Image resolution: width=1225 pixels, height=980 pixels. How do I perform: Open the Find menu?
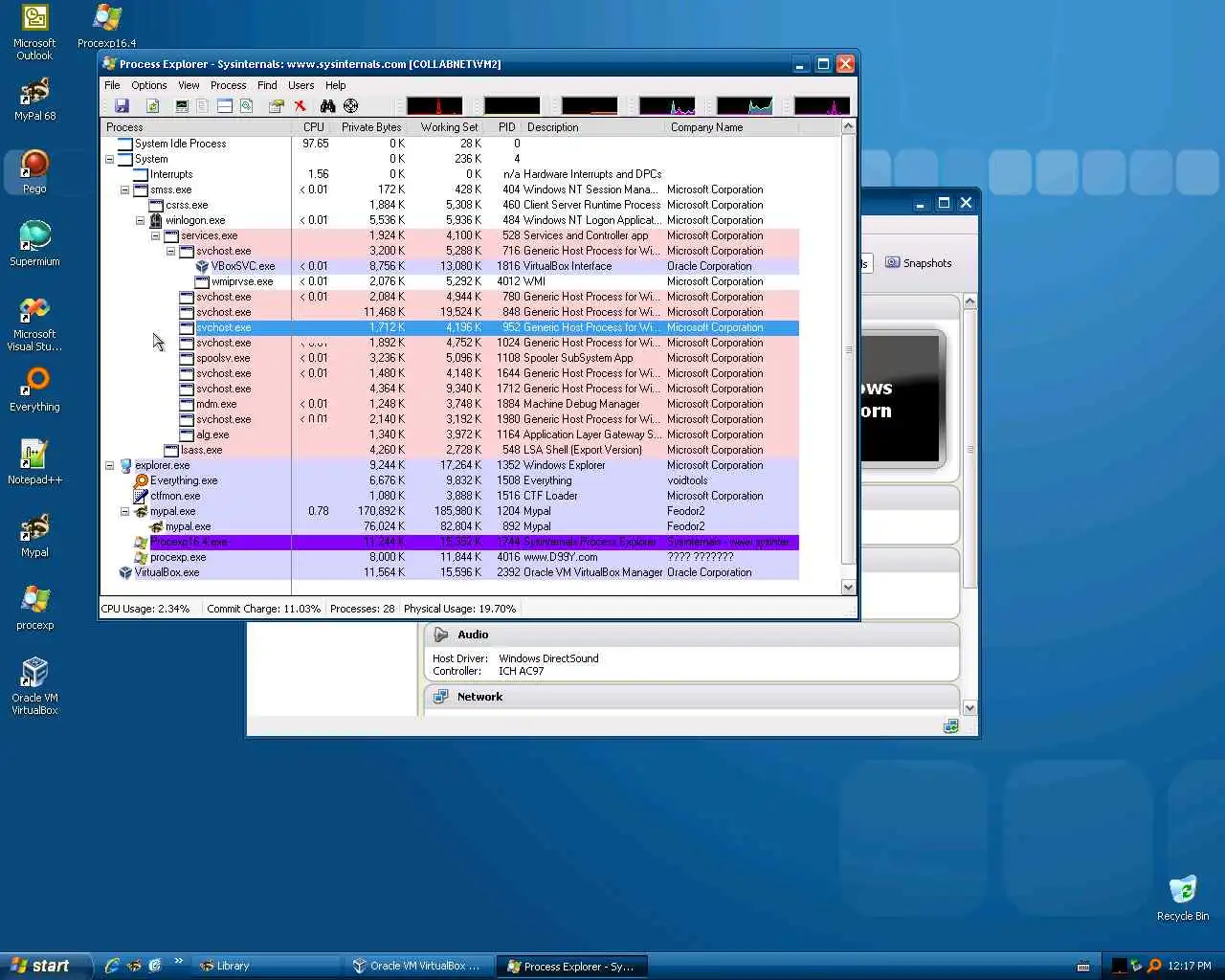[267, 85]
